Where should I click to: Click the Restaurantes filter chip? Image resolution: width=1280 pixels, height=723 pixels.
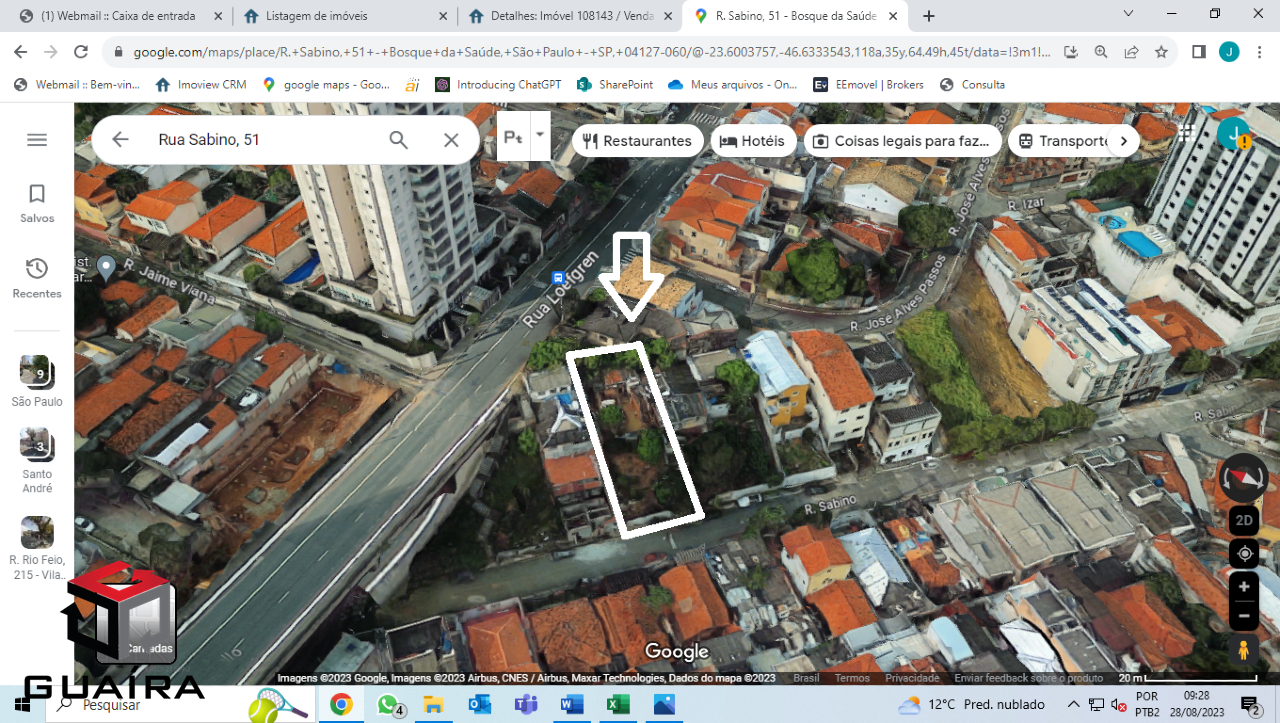pos(637,141)
